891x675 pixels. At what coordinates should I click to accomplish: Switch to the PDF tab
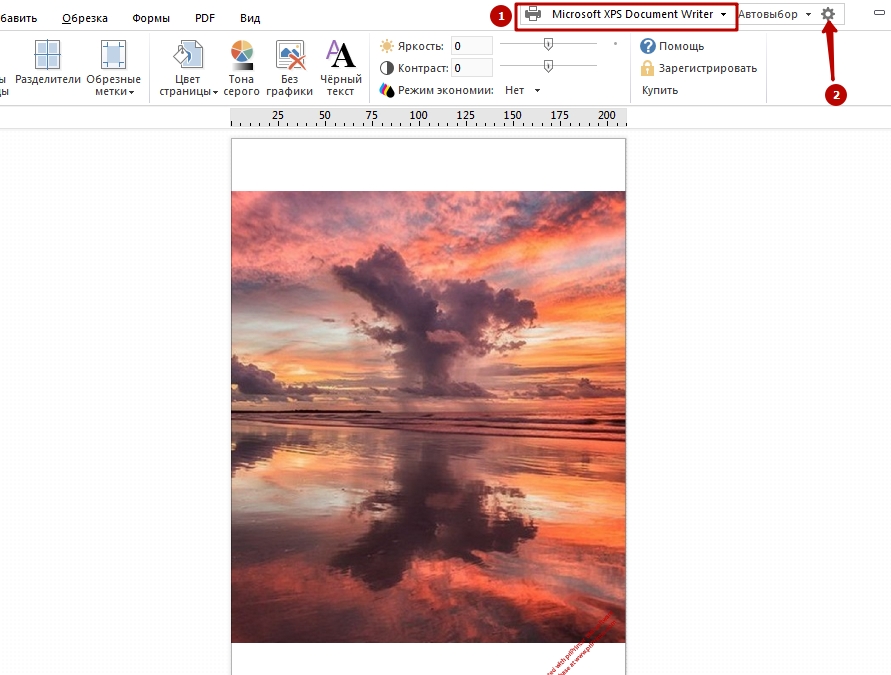[205, 18]
